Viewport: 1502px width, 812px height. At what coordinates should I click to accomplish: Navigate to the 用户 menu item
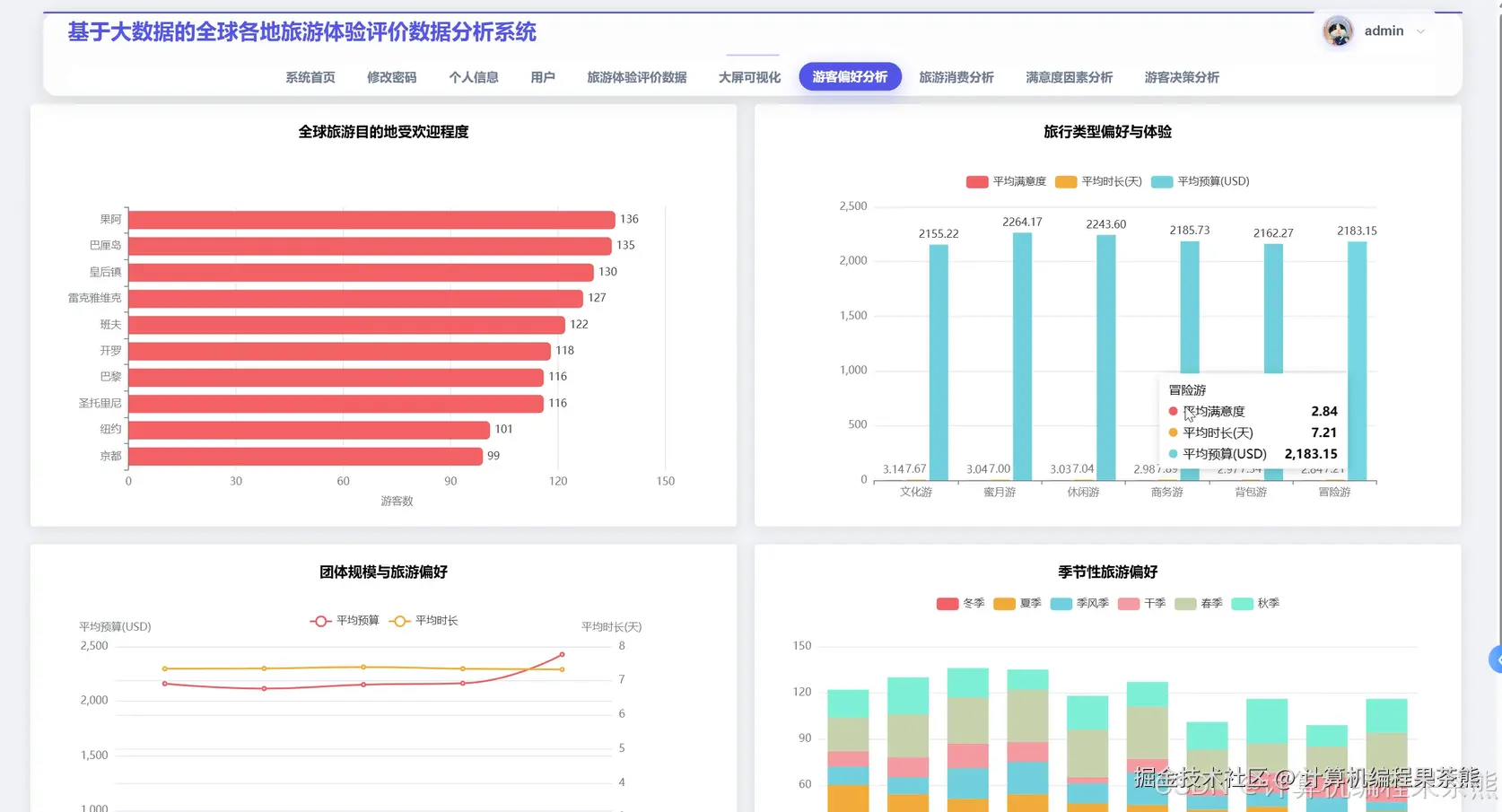click(543, 77)
